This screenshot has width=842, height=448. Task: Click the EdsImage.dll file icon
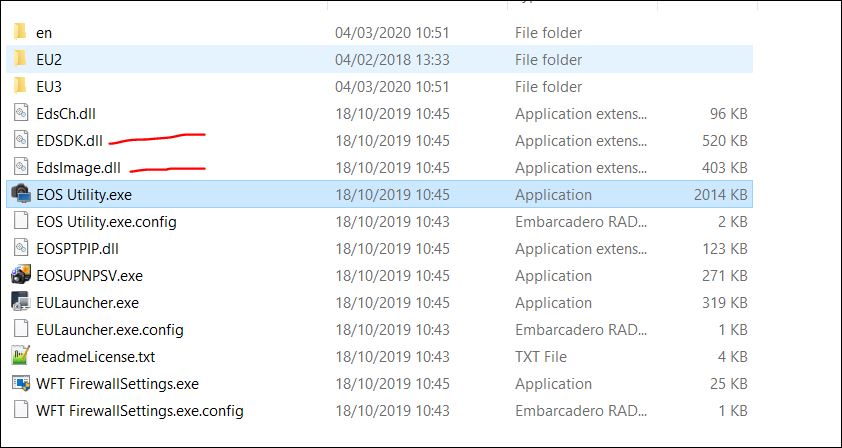[20, 167]
